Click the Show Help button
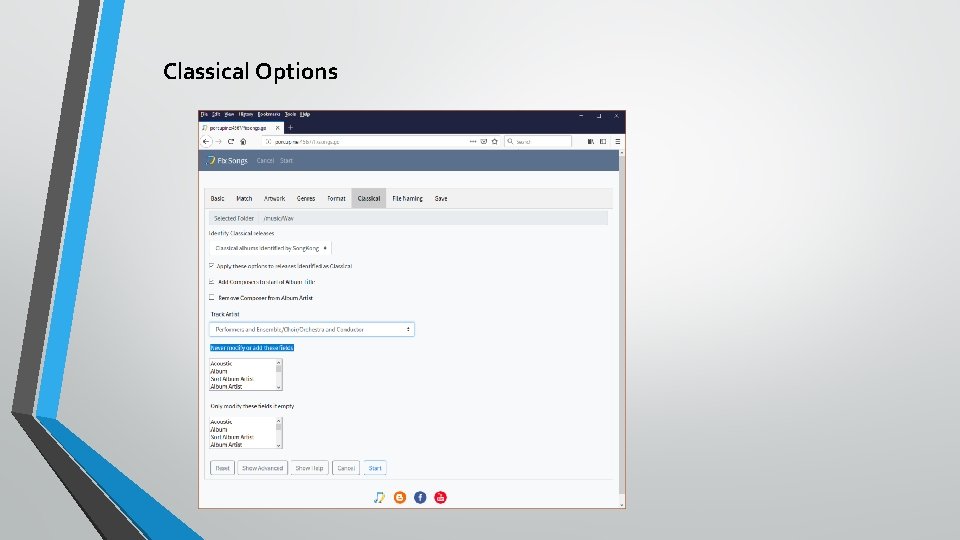 pyautogui.click(x=309, y=468)
